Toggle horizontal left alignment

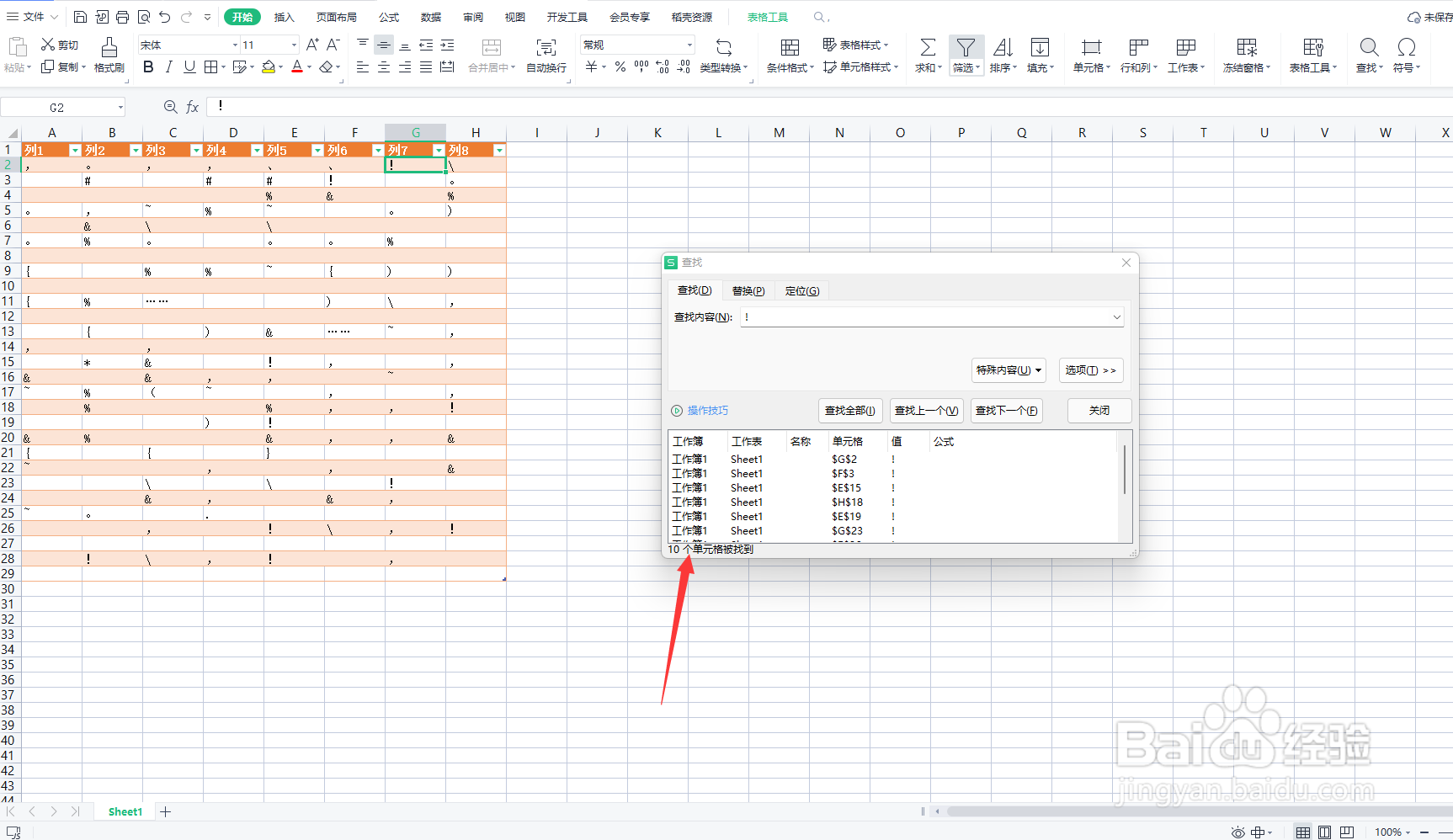point(363,66)
